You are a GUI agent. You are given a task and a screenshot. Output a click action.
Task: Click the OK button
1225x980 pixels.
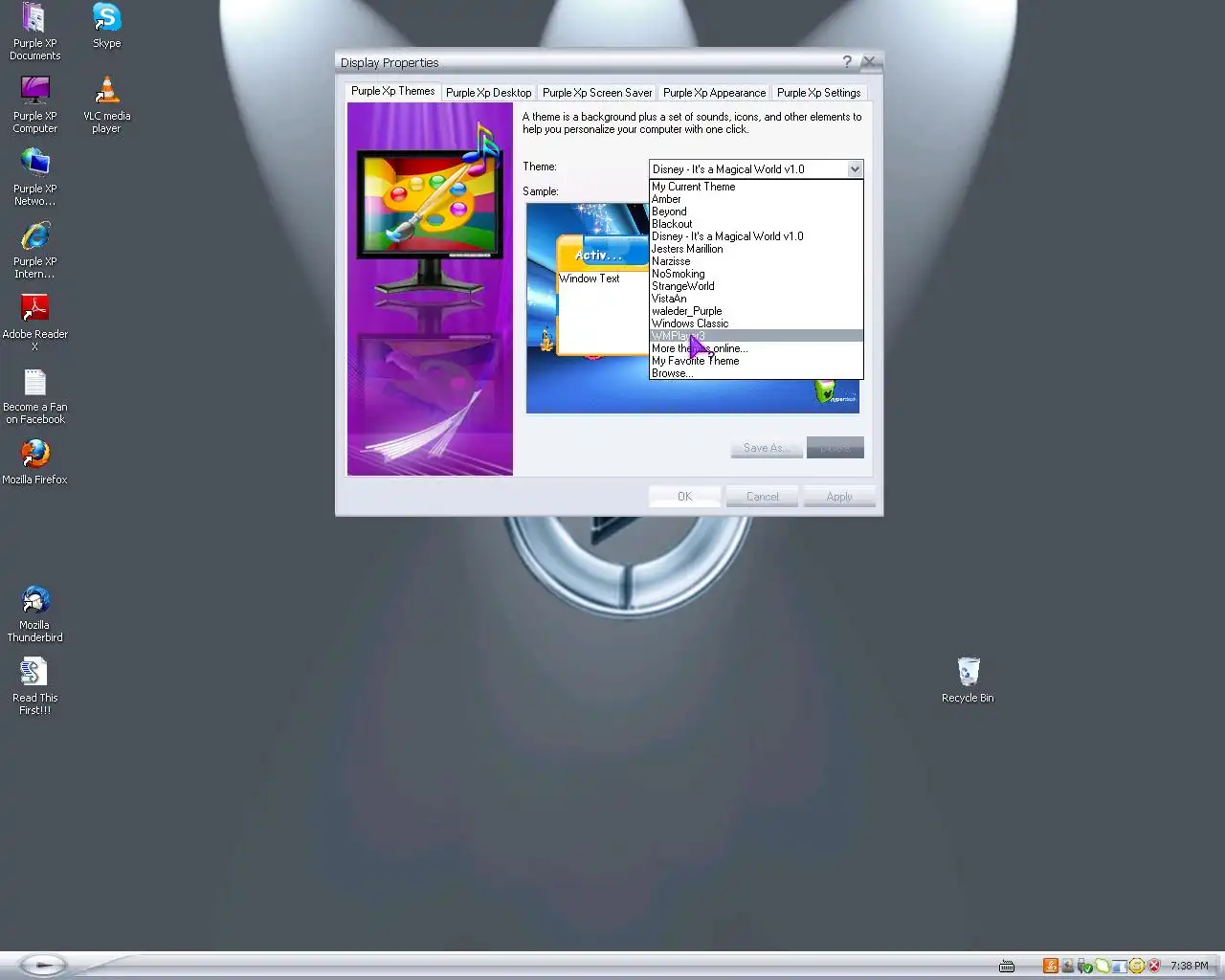[684, 497]
